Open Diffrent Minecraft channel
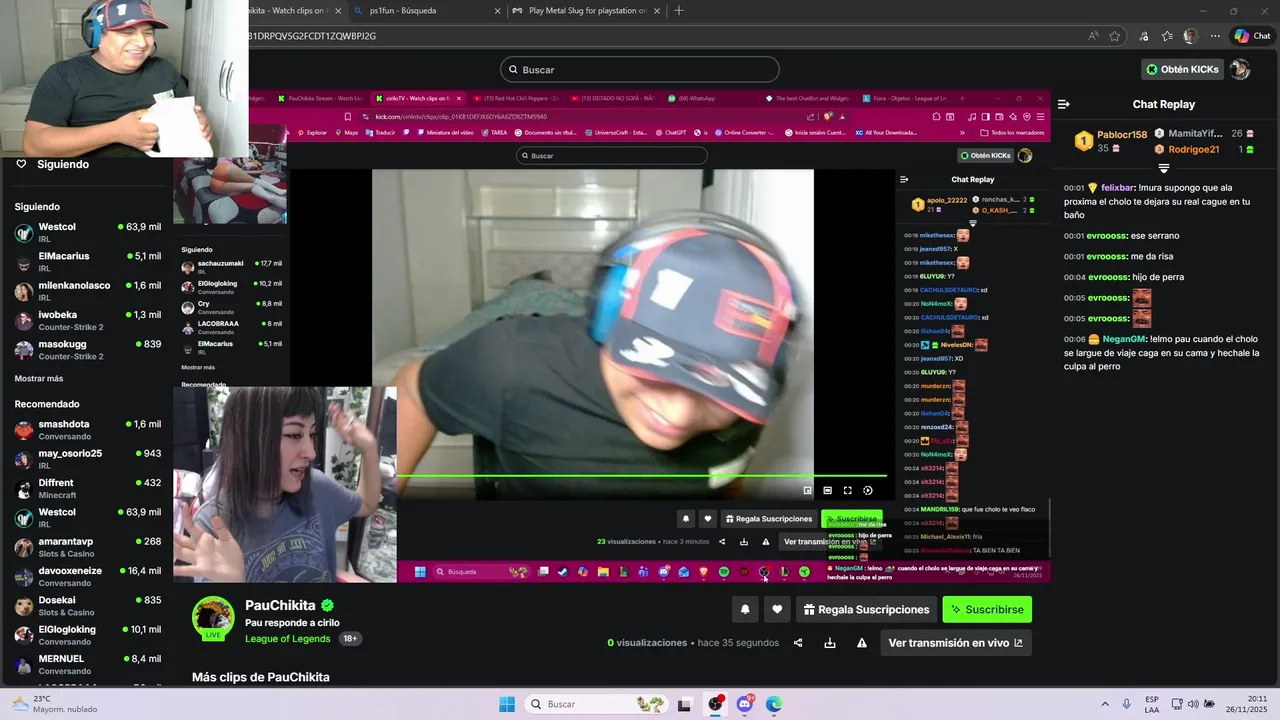The width and height of the screenshot is (1280, 720). [x=88, y=488]
